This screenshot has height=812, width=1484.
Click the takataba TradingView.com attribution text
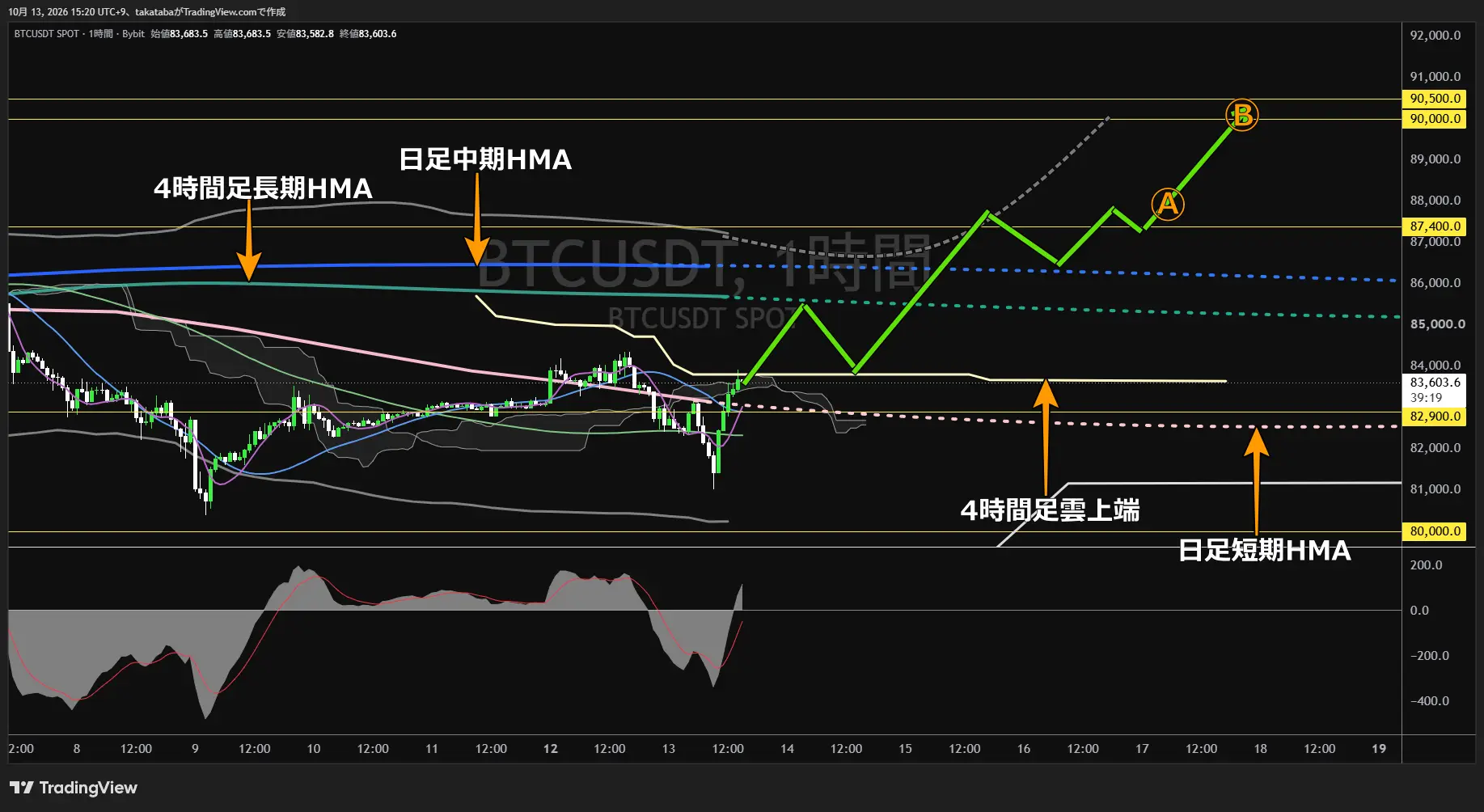click(x=210, y=12)
